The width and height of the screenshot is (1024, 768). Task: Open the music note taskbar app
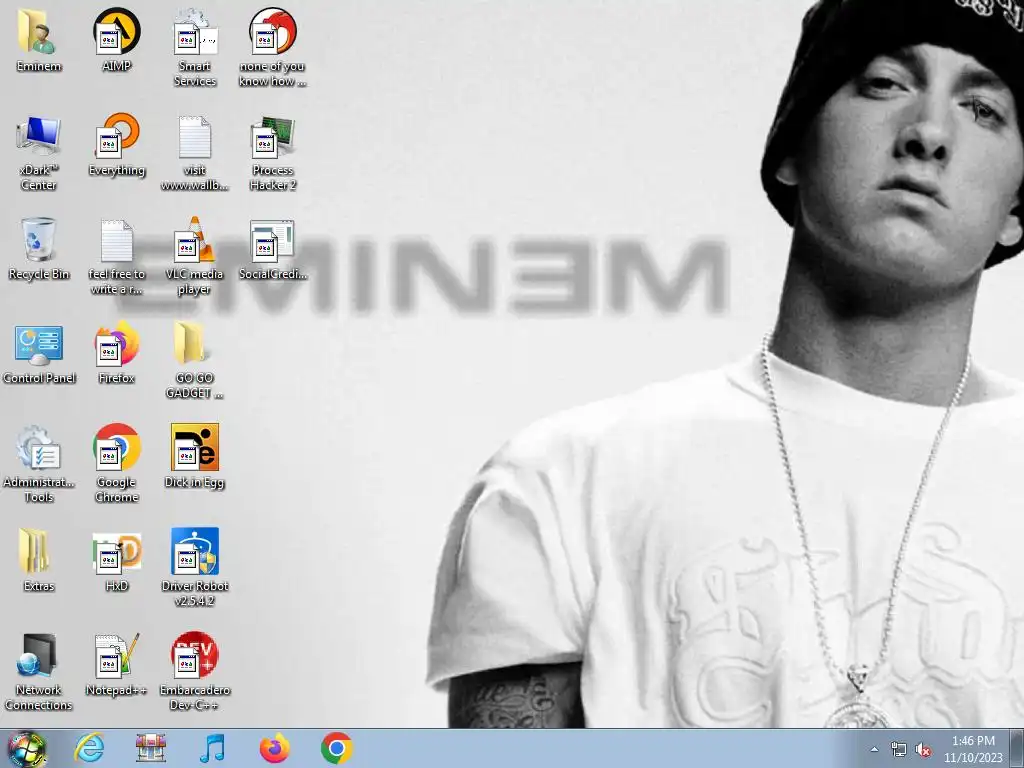(212, 748)
